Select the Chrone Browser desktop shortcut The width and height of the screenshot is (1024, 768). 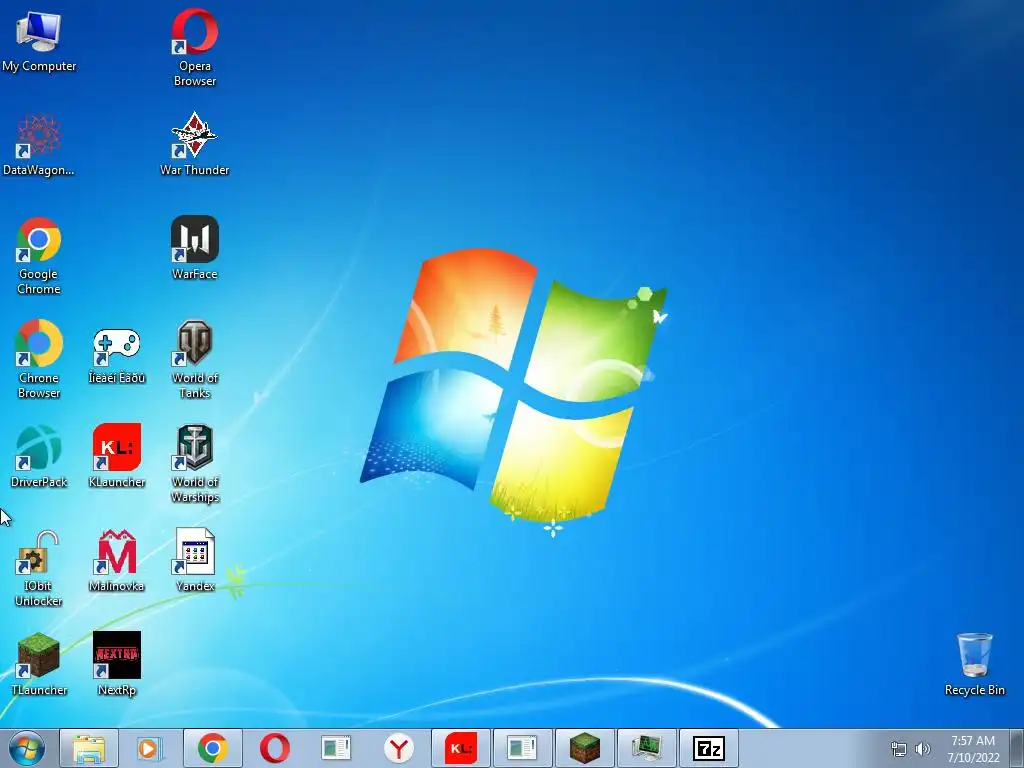coord(39,359)
